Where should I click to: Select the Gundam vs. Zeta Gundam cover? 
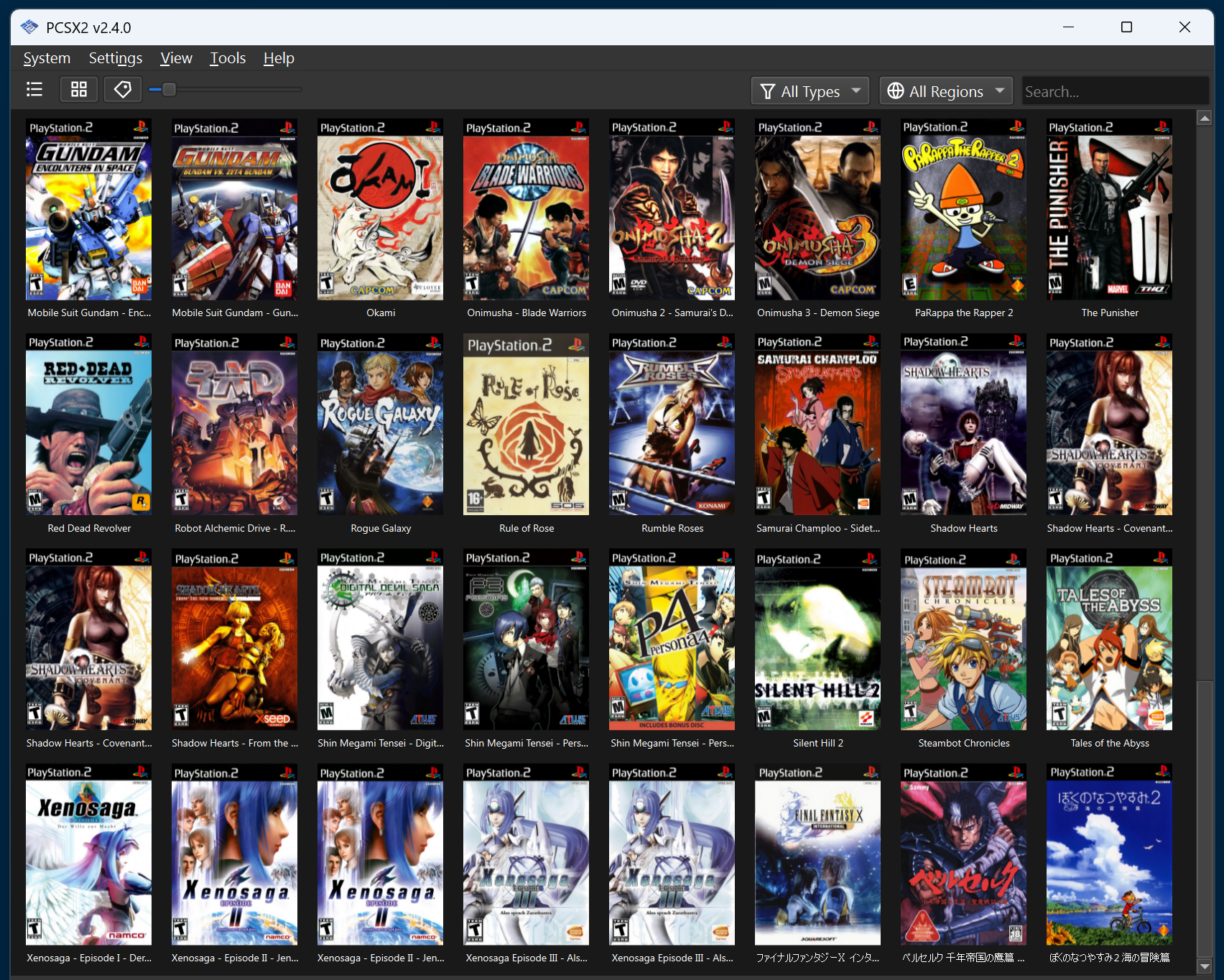(235, 209)
